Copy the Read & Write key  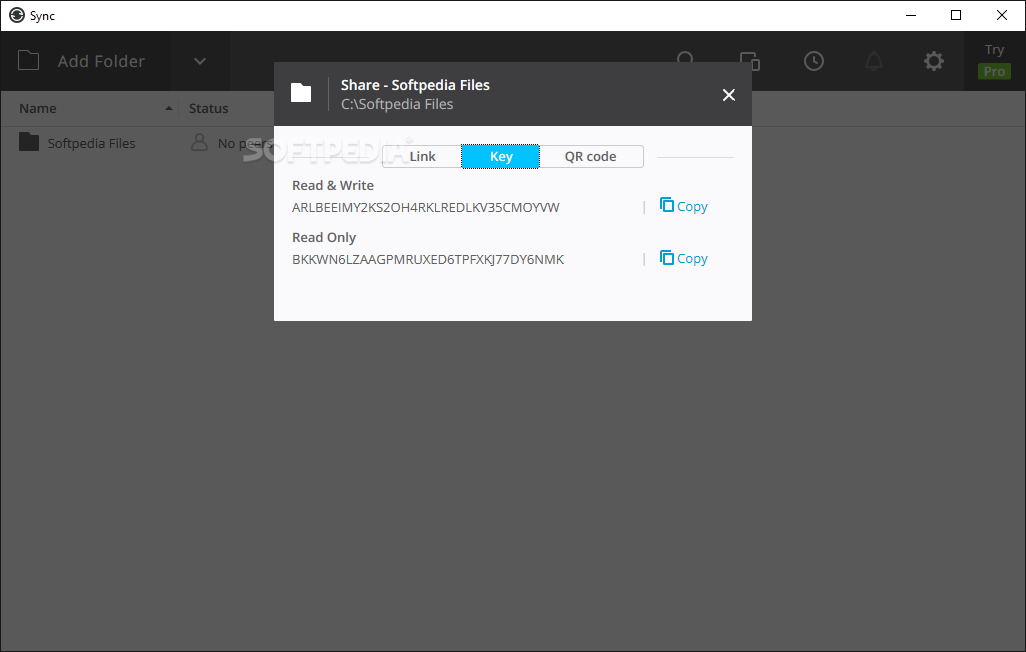684,206
